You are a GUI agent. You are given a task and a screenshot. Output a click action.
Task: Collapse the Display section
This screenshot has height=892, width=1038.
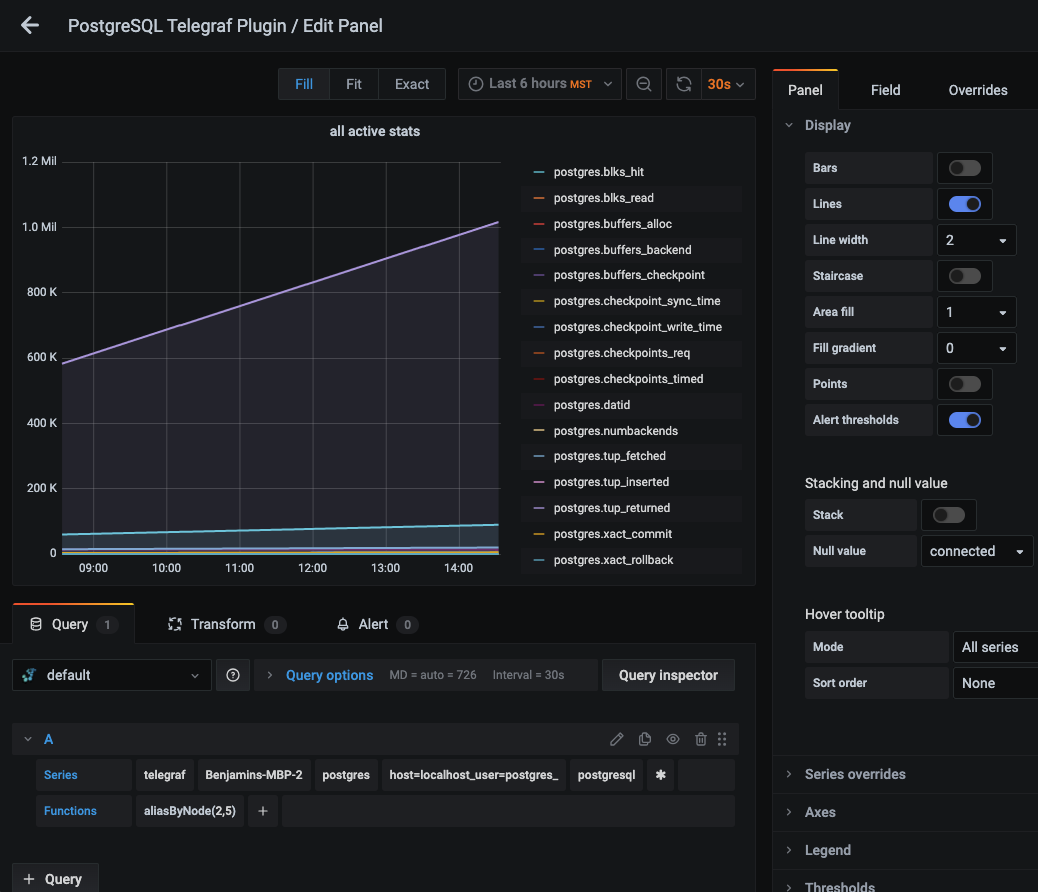click(827, 125)
